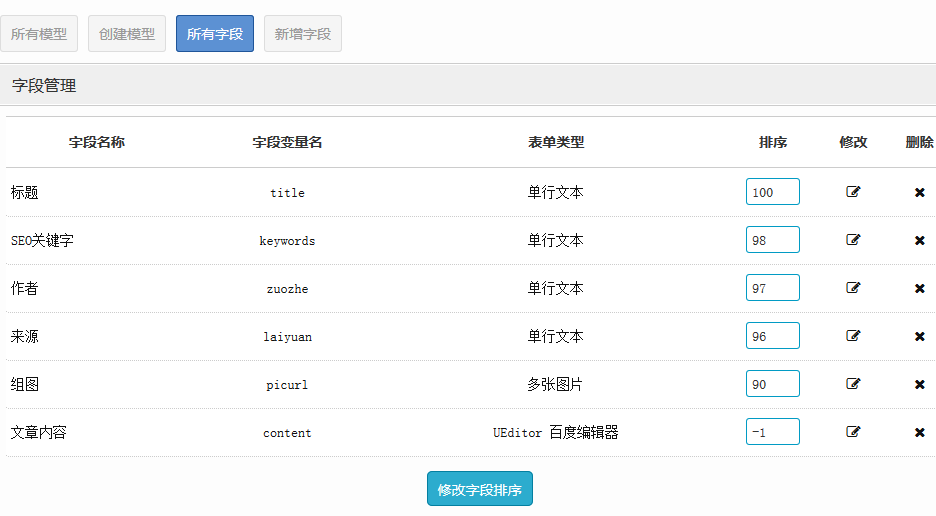
Task: Edit the SEO关键字 field
Action: 853,240
